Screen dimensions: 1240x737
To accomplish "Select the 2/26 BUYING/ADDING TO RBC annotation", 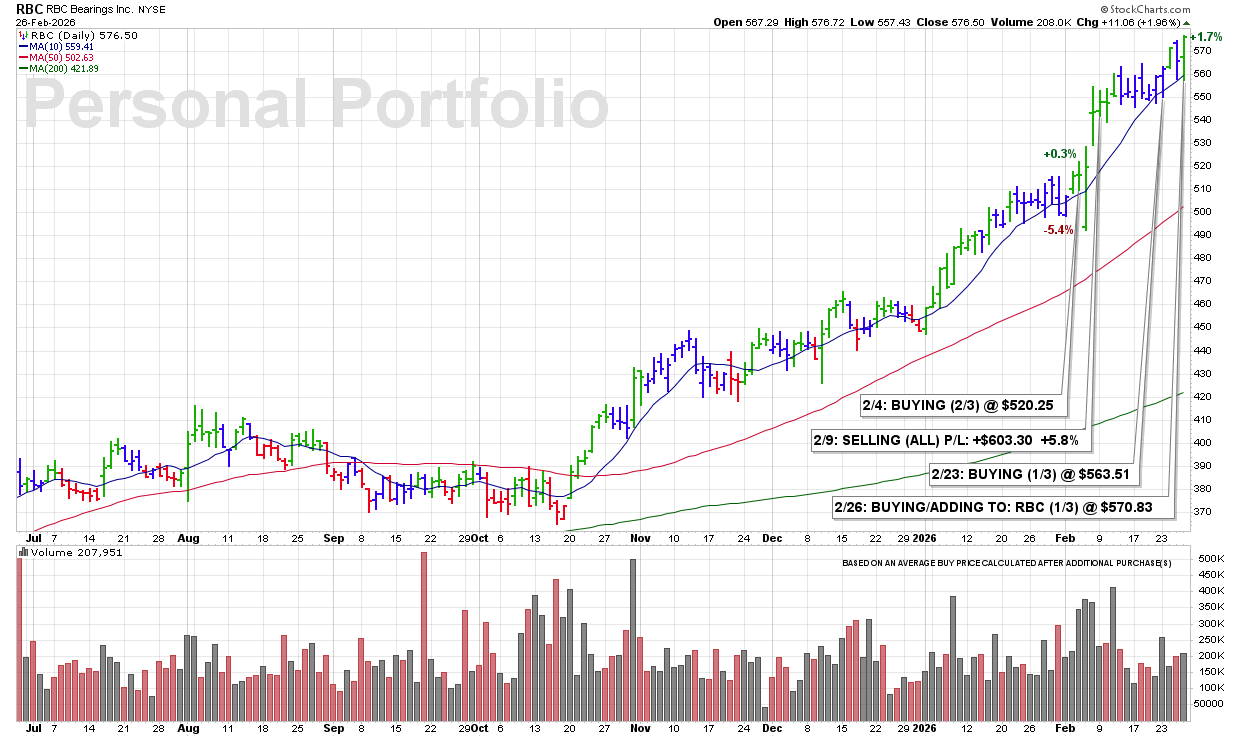I will 993,507.
